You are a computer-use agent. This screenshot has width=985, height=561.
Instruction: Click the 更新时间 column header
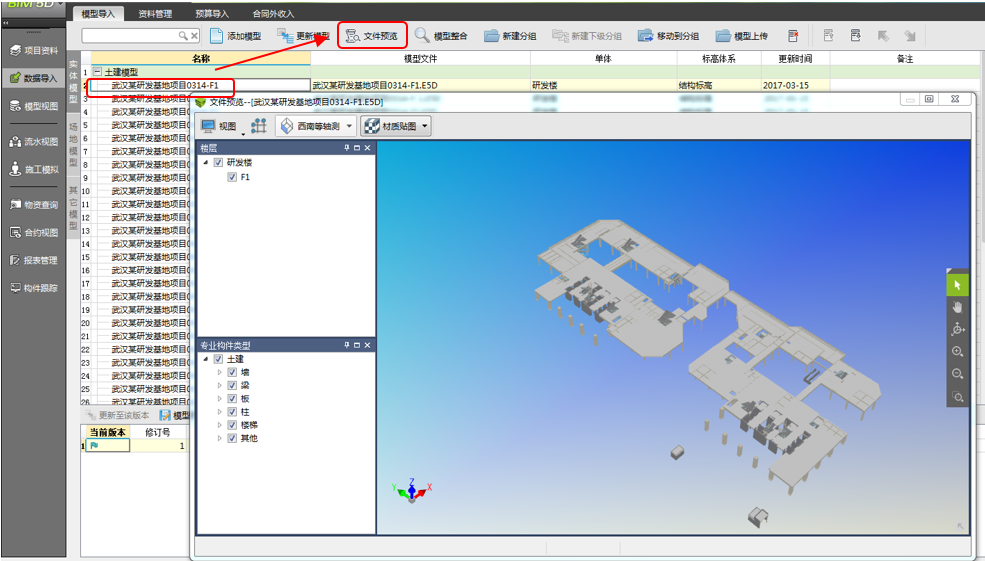pos(795,58)
